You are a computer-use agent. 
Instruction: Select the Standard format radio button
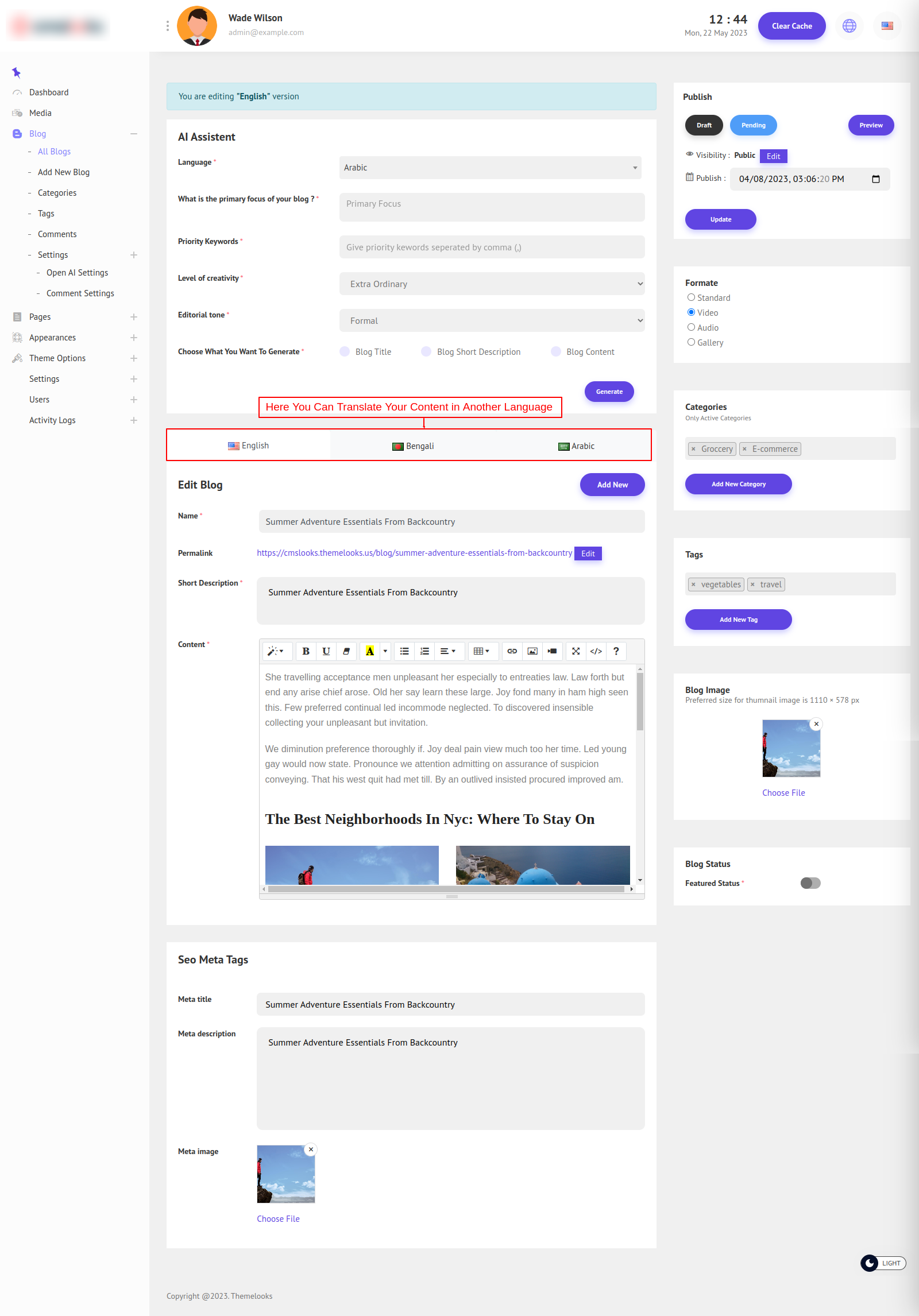691,297
